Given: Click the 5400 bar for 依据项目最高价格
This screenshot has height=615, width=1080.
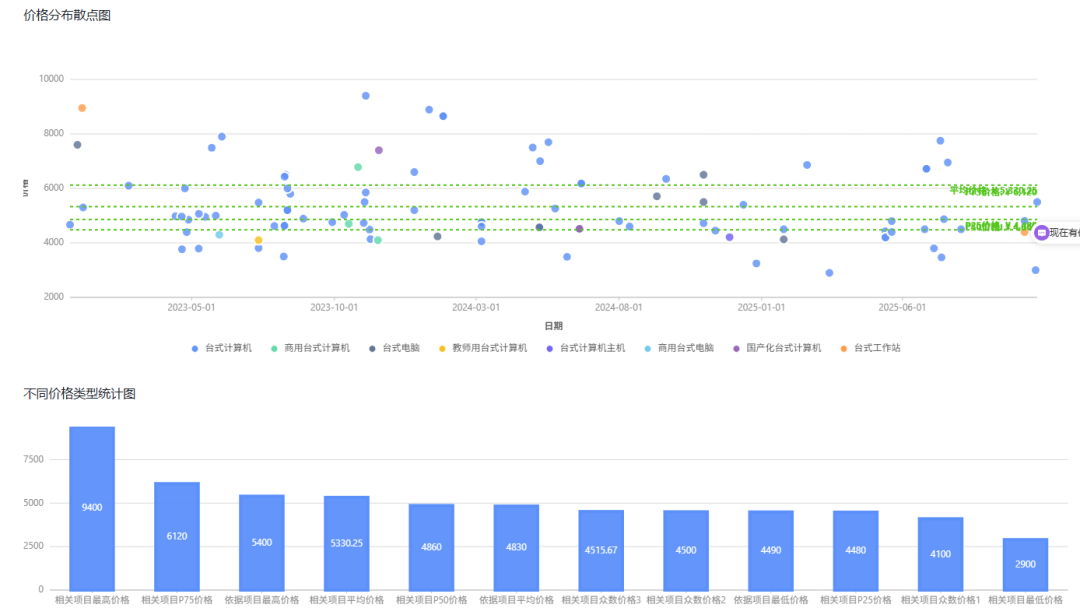Looking at the screenshot, I should (261, 542).
